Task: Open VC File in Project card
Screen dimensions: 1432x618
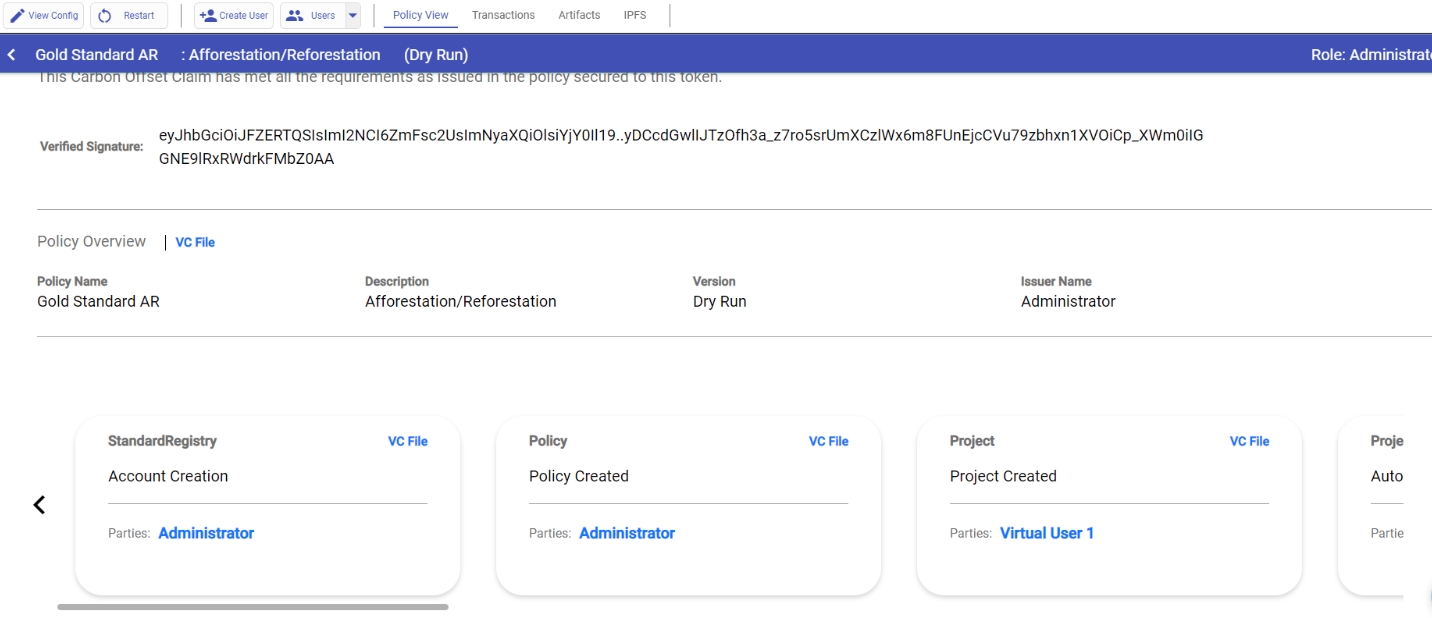Action: point(1249,441)
